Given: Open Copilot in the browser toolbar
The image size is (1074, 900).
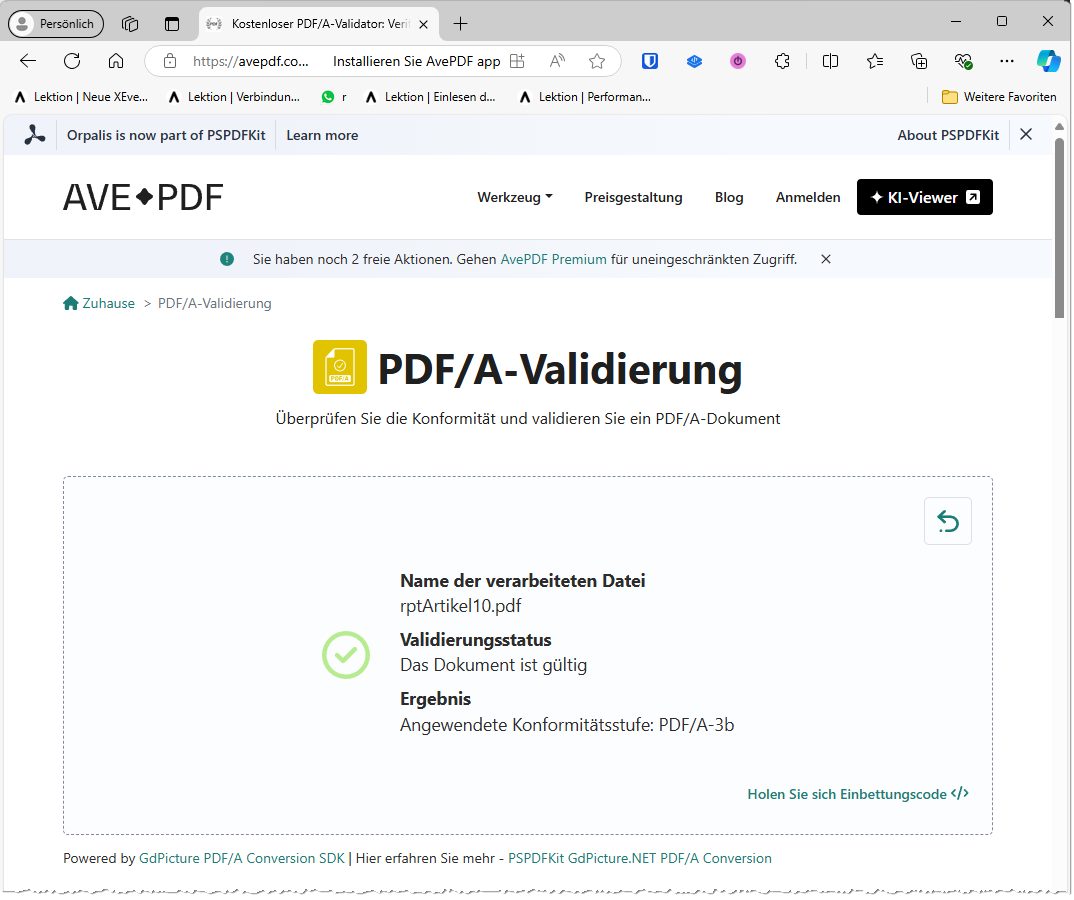Looking at the screenshot, I should tap(1048, 61).
